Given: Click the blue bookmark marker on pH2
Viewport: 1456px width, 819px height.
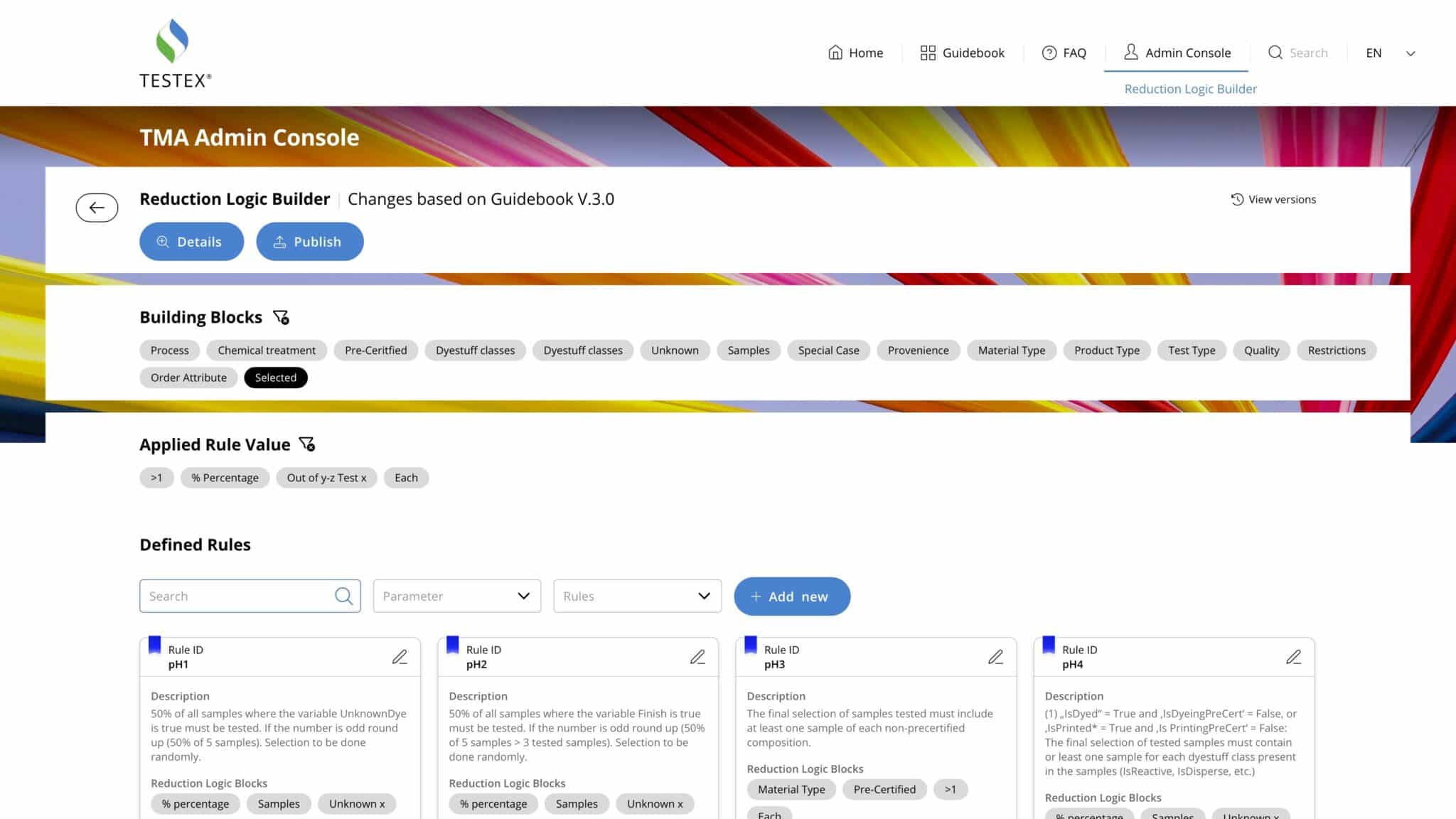Looking at the screenshot, I should (x=452, y=645).
